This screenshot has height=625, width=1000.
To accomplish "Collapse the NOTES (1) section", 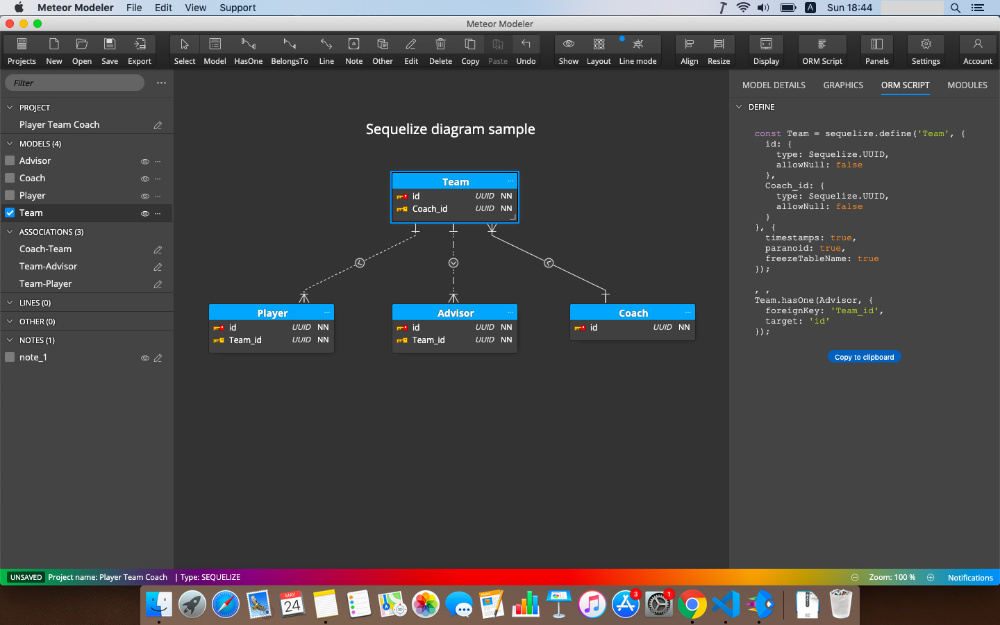I will (10, 340).
